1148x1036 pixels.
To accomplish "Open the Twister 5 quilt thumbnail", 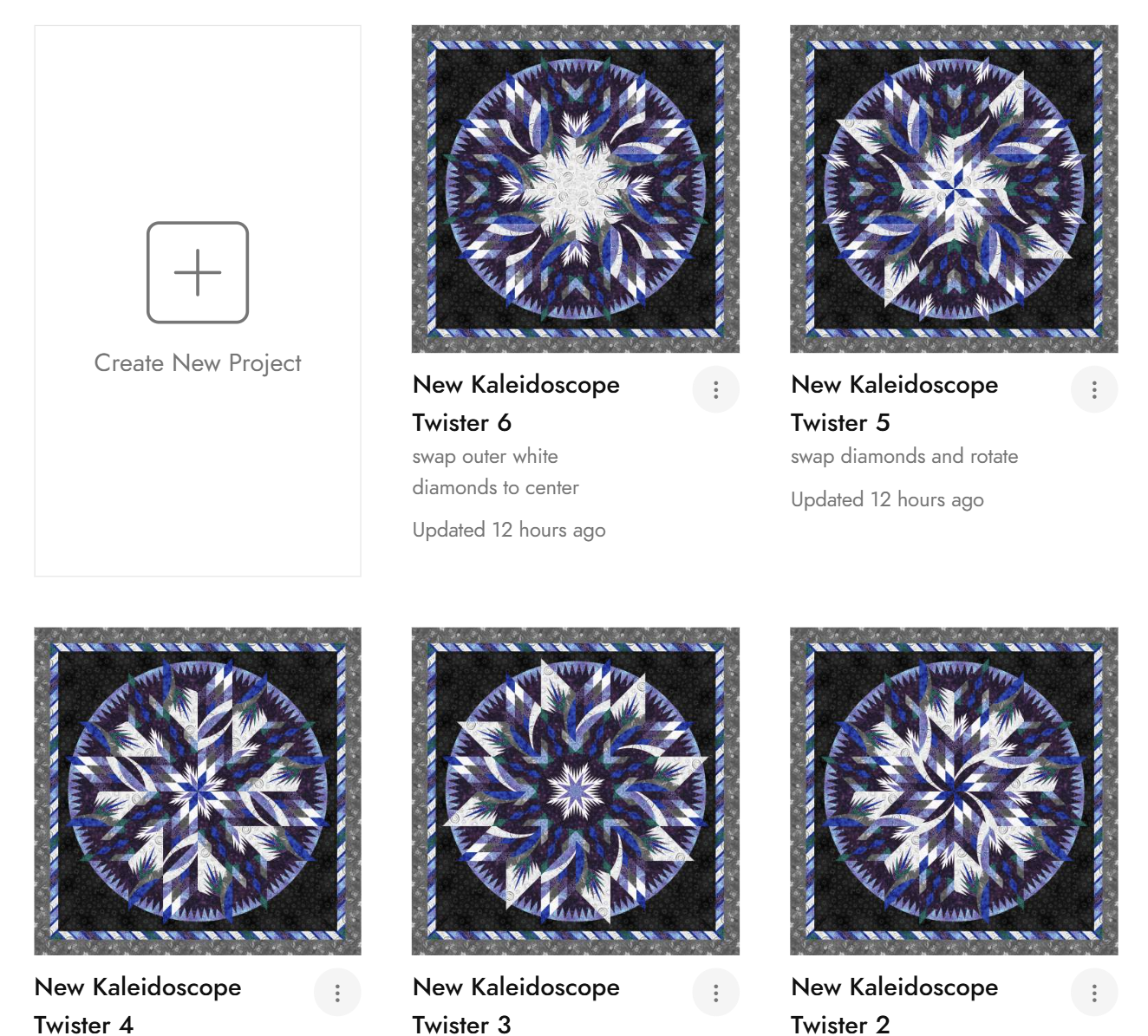I will click(x=954, y=189).
